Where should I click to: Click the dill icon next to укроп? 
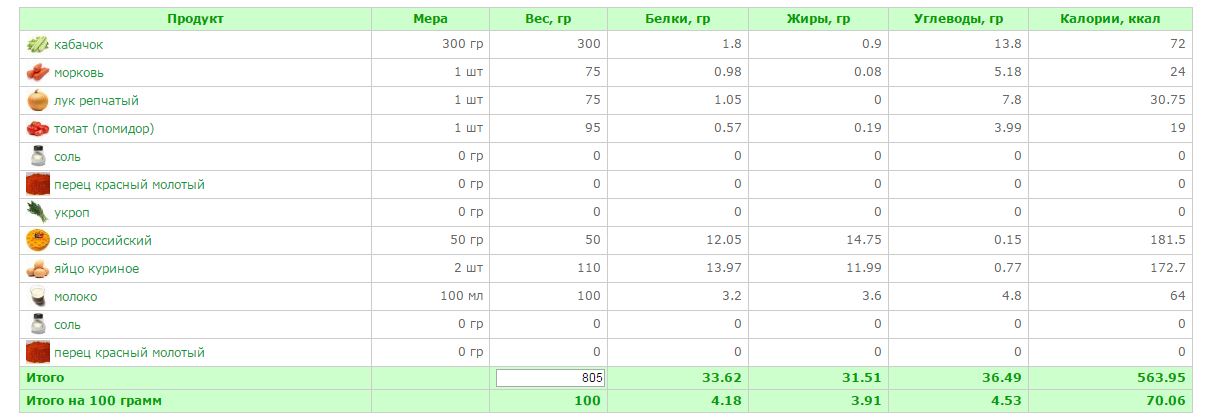(38, 213)
